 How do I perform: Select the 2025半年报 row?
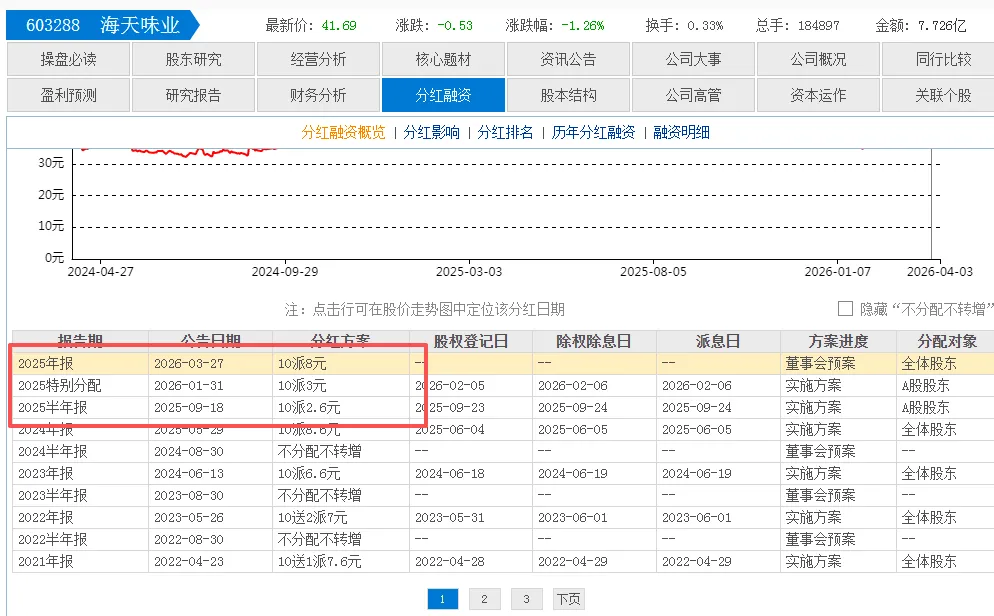[x=503, y=407]
